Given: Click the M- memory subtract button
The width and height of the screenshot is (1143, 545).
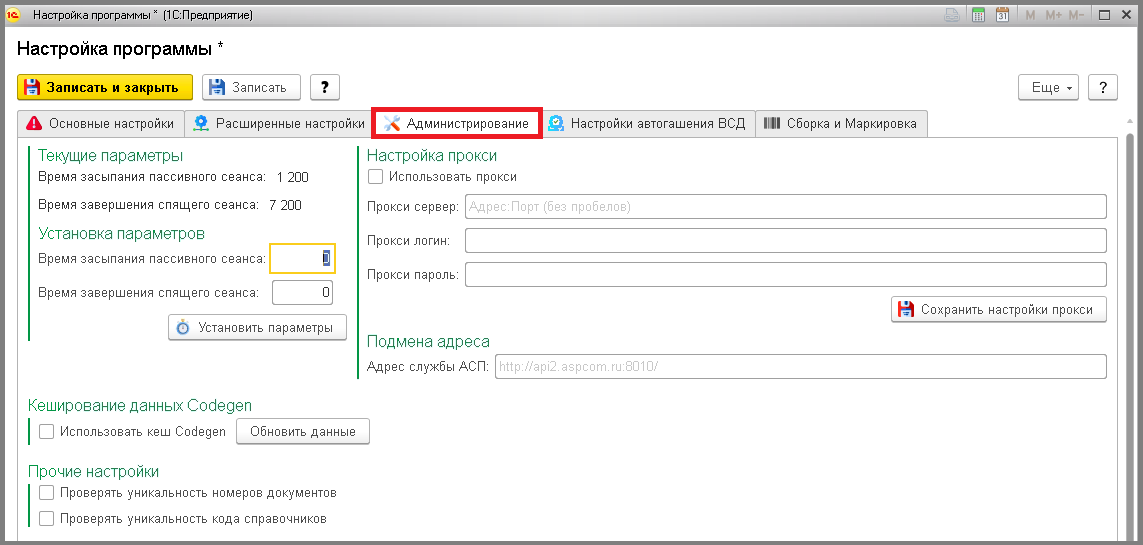Looking at the screenshot, I should coord(1077,15).
